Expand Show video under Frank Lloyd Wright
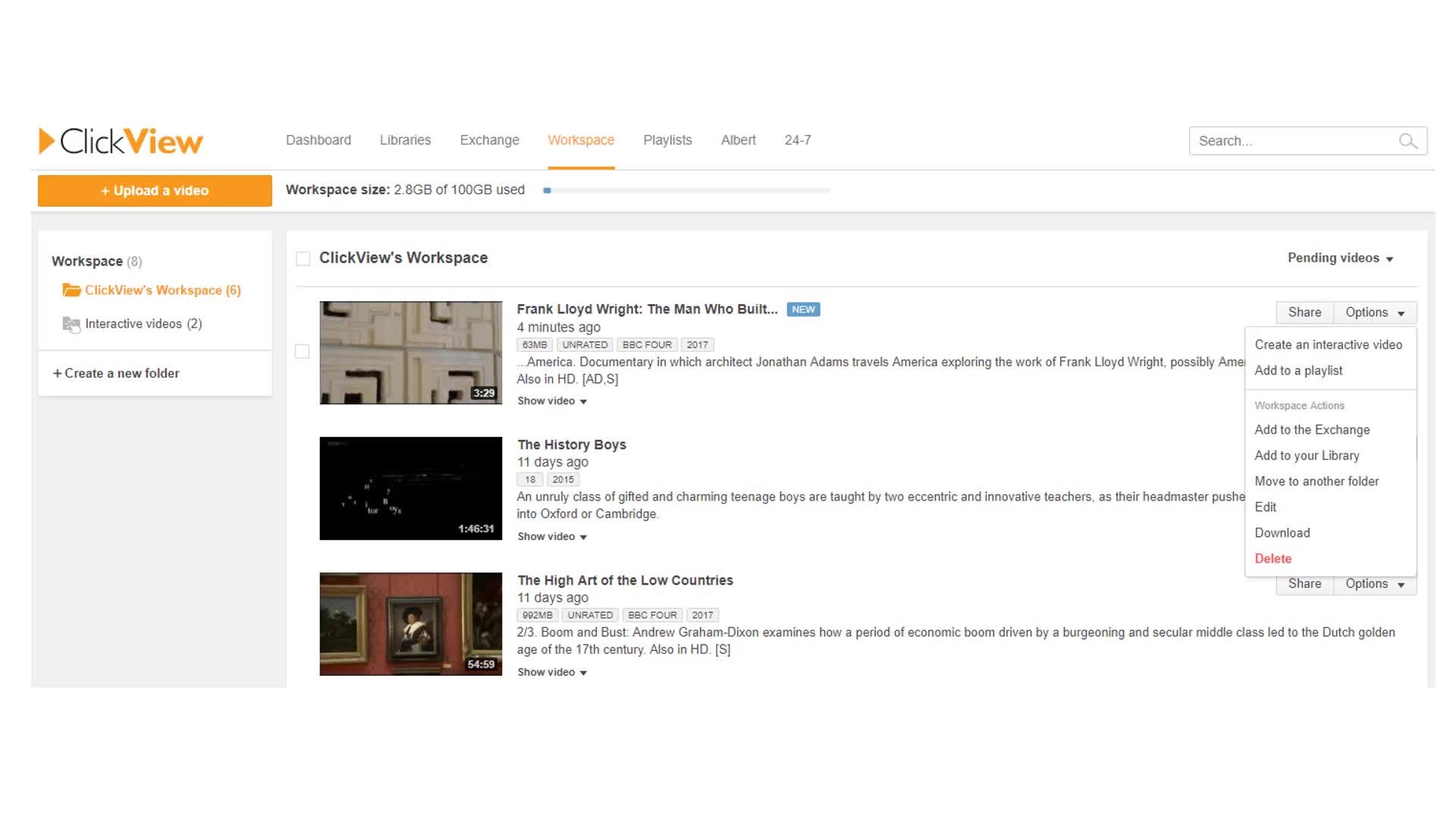Screen dimensions: 1456x819 pyautogui.click(x=552, y=401)
